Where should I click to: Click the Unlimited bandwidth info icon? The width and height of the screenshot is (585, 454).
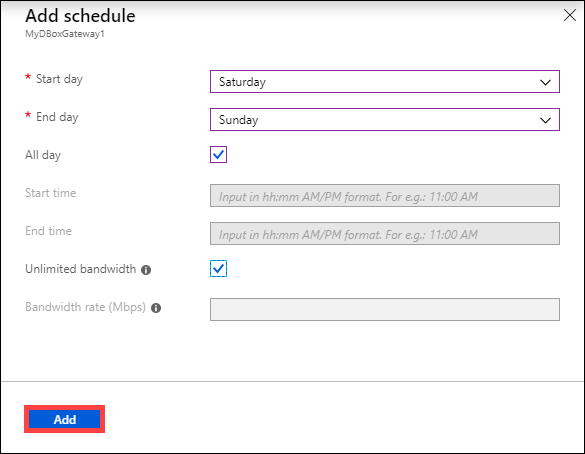[146, 270]
